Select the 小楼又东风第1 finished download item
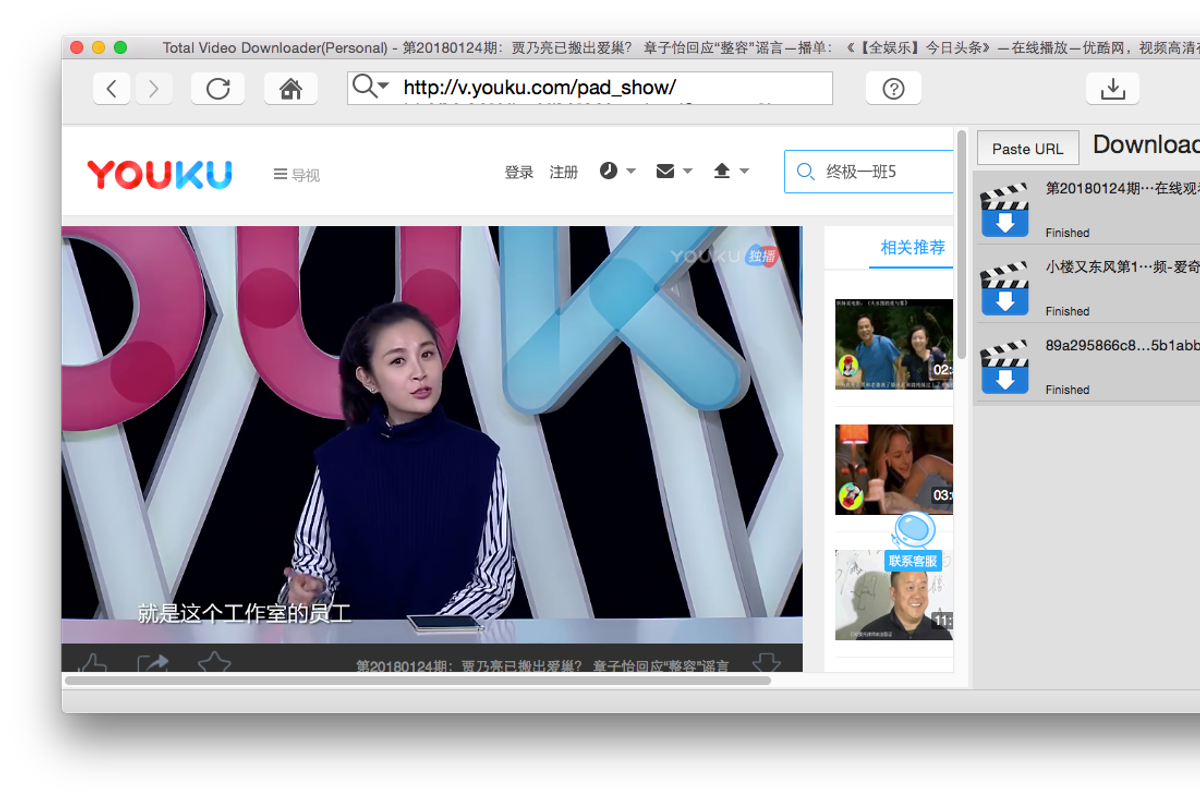Image resolution: width=1200 pixels, height=800 pixels. (x=1087, y=284)
